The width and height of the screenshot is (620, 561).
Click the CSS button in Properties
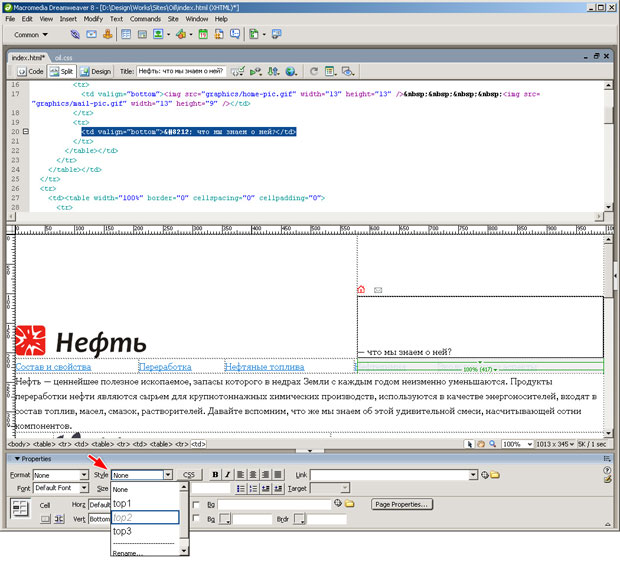coord(190,475)
